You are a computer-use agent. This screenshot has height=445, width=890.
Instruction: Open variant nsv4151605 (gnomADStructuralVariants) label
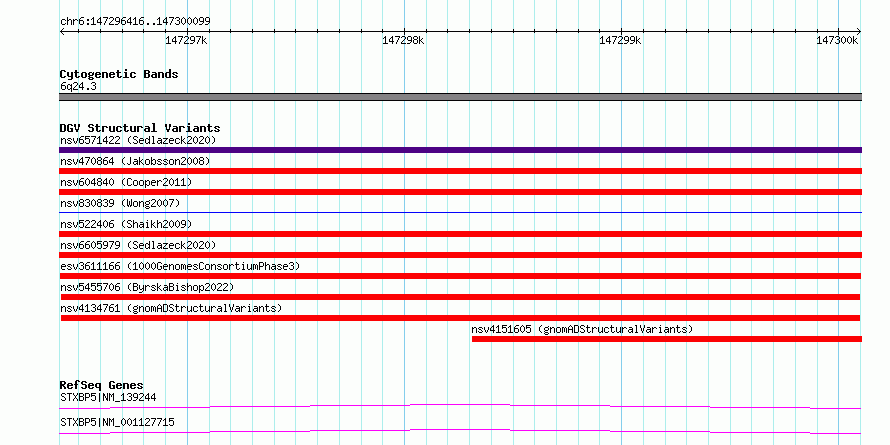click(582, 329)
